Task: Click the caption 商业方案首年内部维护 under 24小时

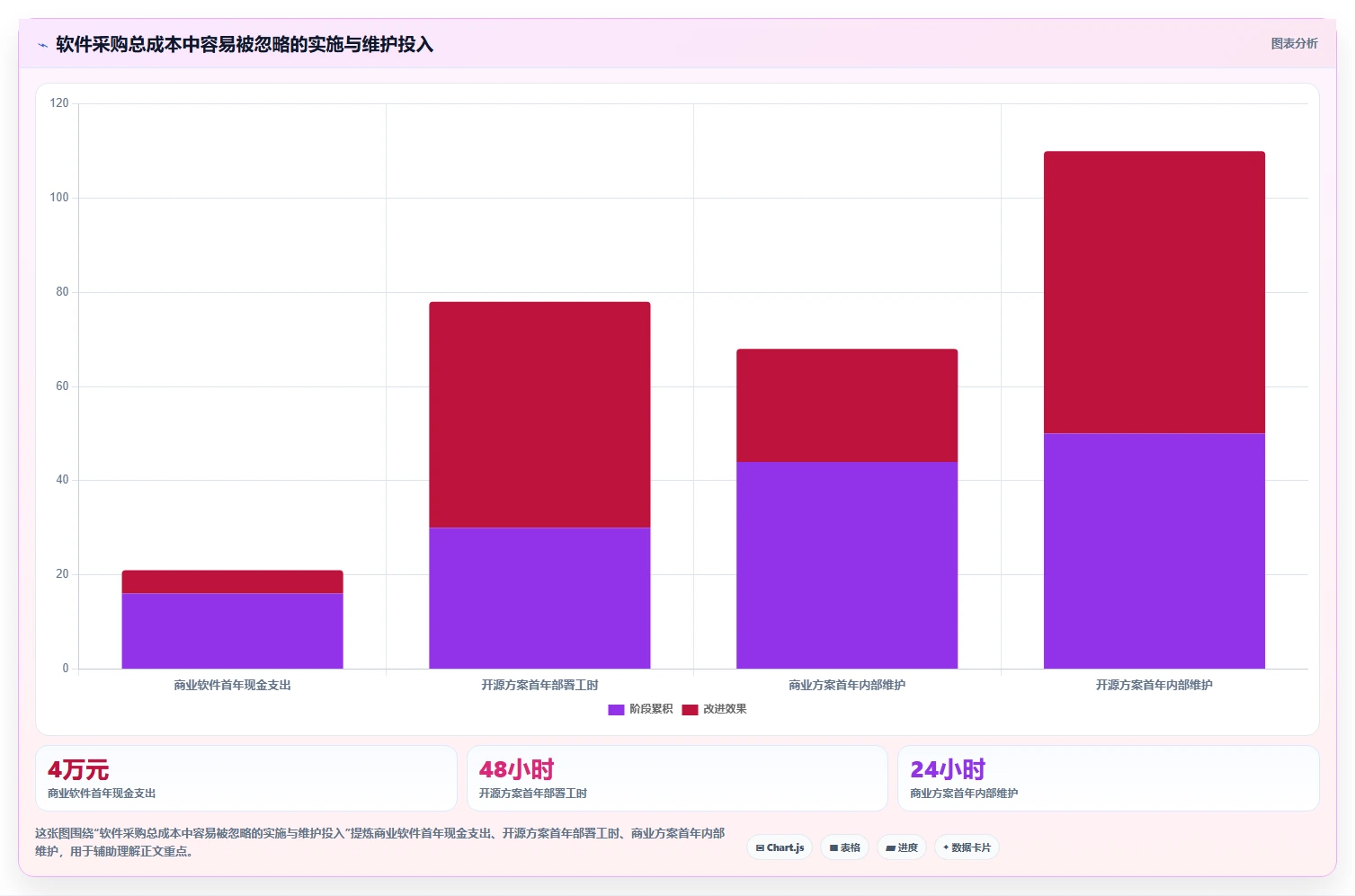Action: (x=964, y=794)
